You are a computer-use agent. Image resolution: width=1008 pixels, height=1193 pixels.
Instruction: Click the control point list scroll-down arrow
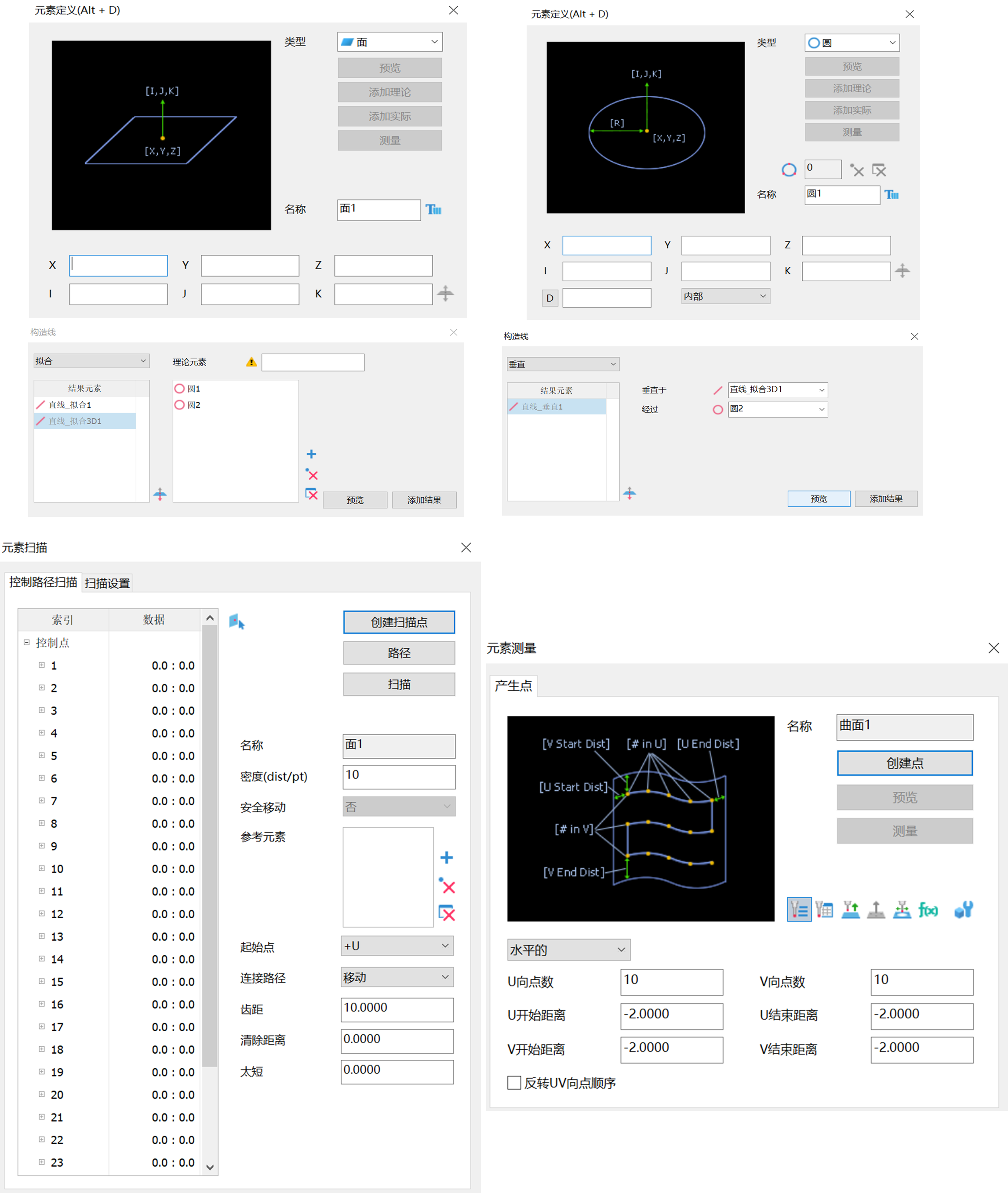pos(210,1168)
